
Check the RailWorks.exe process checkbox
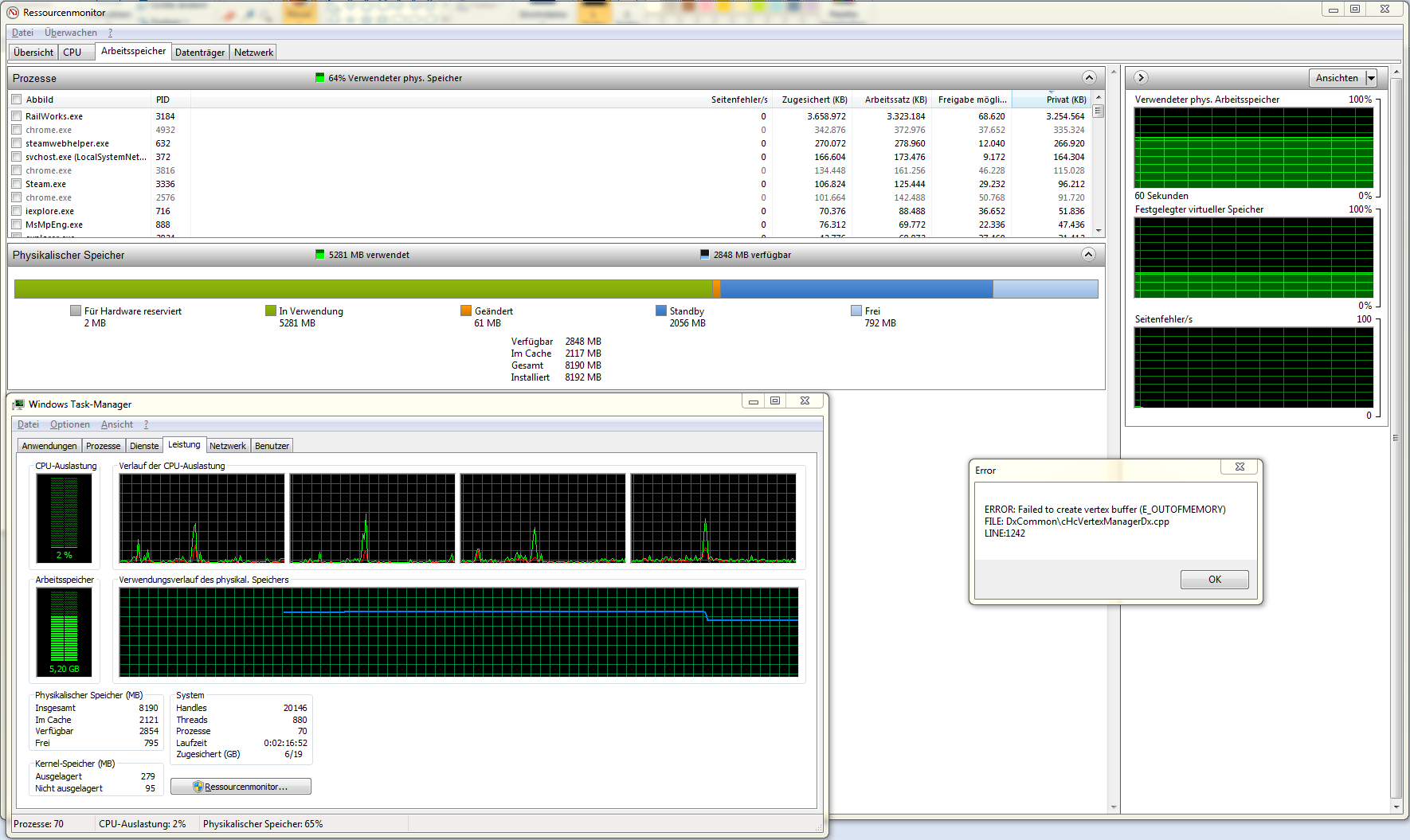[17, 116]
